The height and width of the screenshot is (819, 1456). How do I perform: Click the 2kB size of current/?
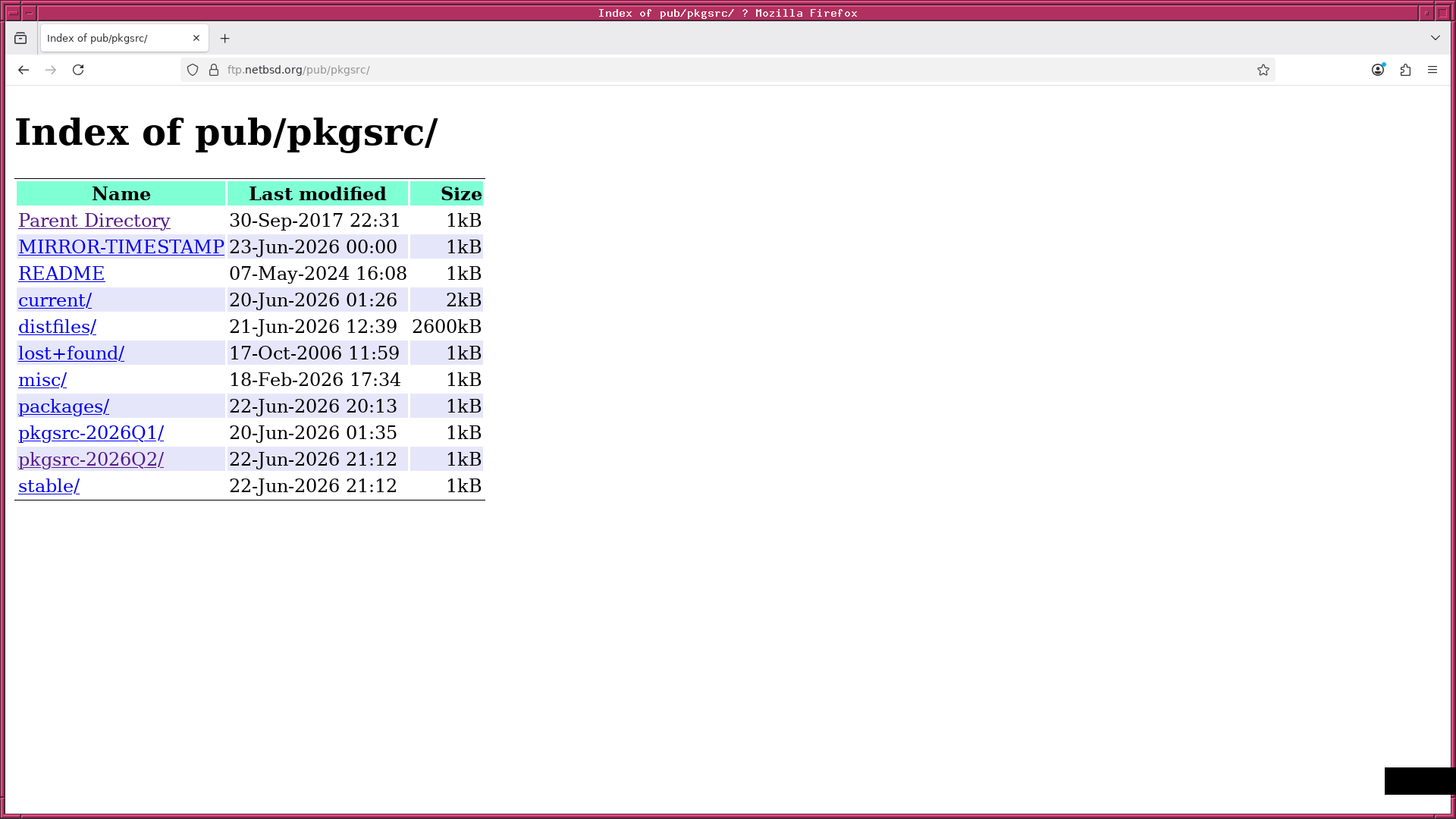coord(463,300)
